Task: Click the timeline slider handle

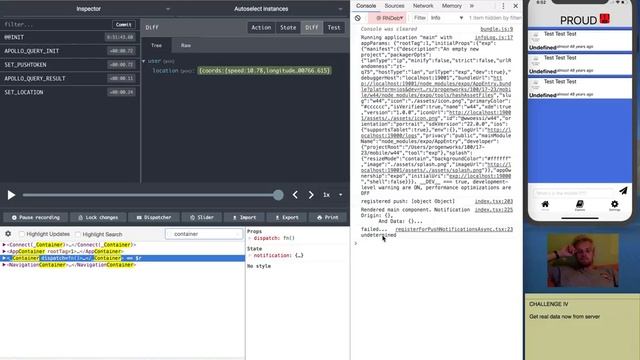Action: (278, 195)
